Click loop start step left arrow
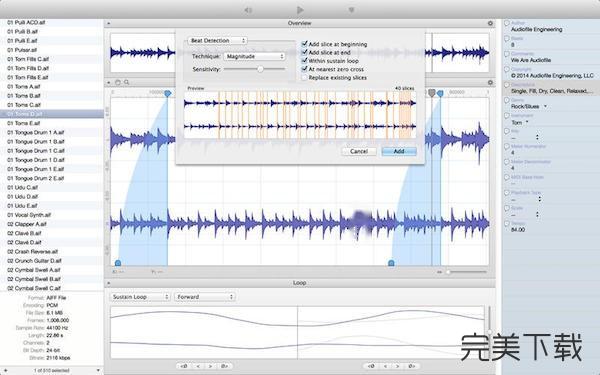The width and height of the screenshot is (600, 375). pyautogui.click(x=198, y=366)
